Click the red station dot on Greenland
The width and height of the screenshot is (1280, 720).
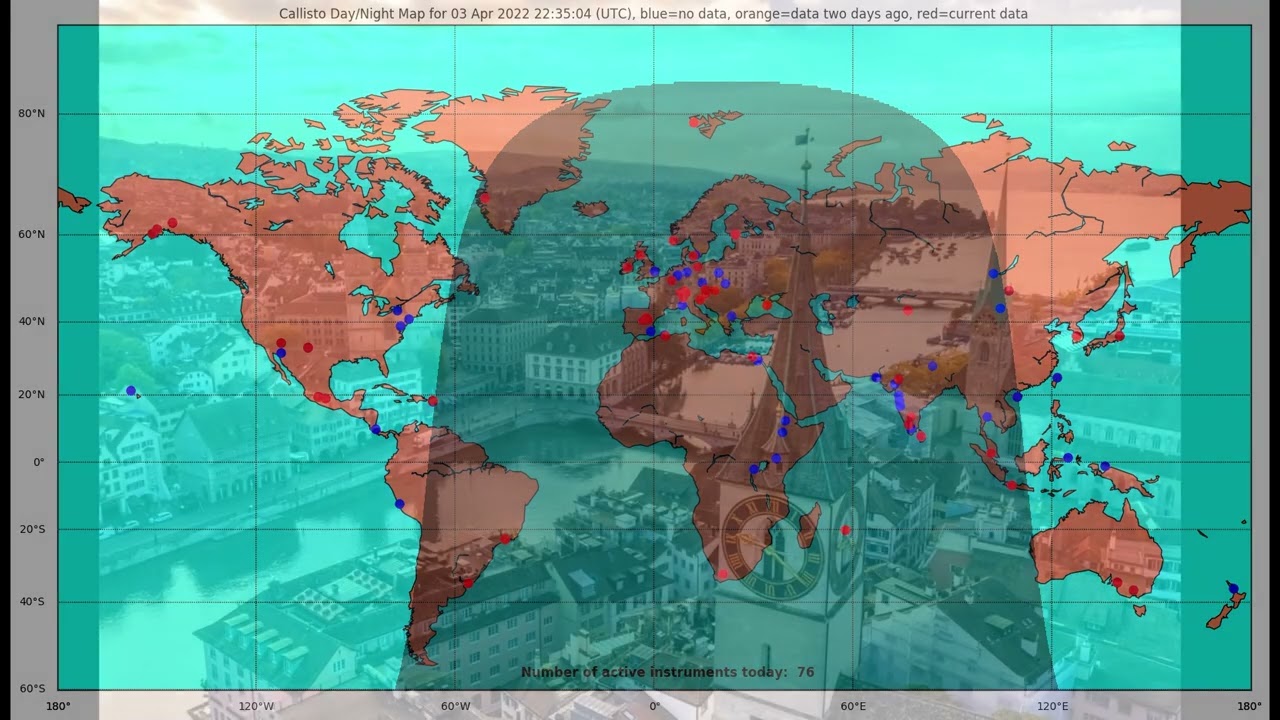[x=484, y=198]
